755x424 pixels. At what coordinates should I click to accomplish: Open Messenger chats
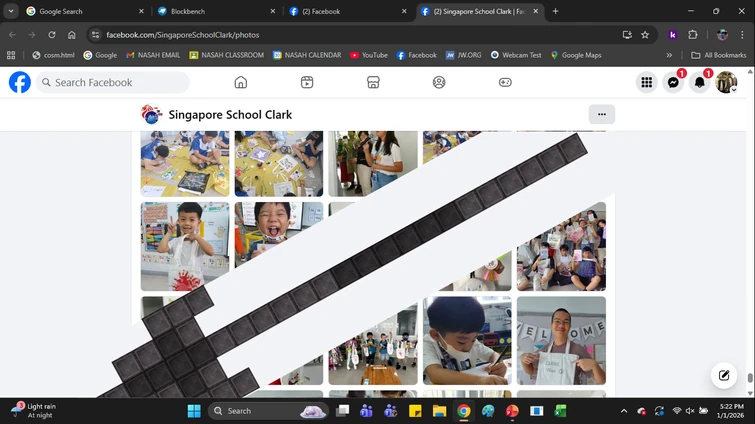tap(673, 82)
